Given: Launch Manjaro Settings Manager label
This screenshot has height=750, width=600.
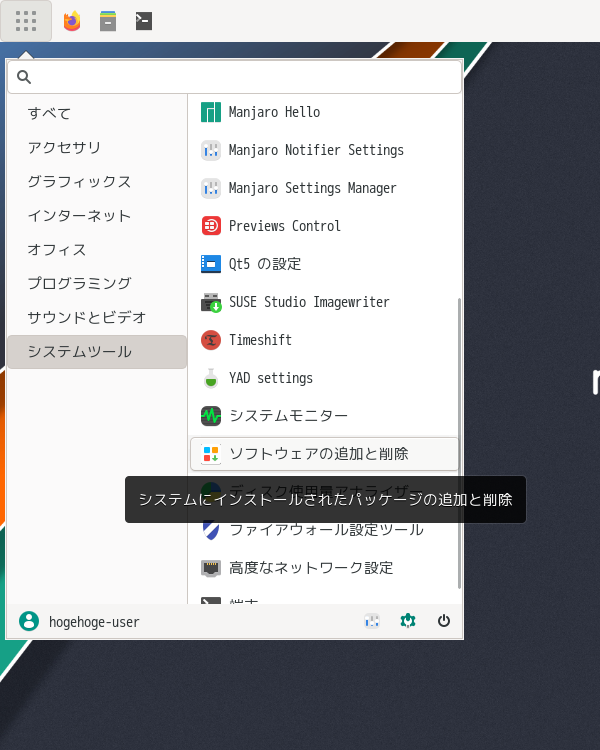Looking at the screenshot, I should pos(312,188).
